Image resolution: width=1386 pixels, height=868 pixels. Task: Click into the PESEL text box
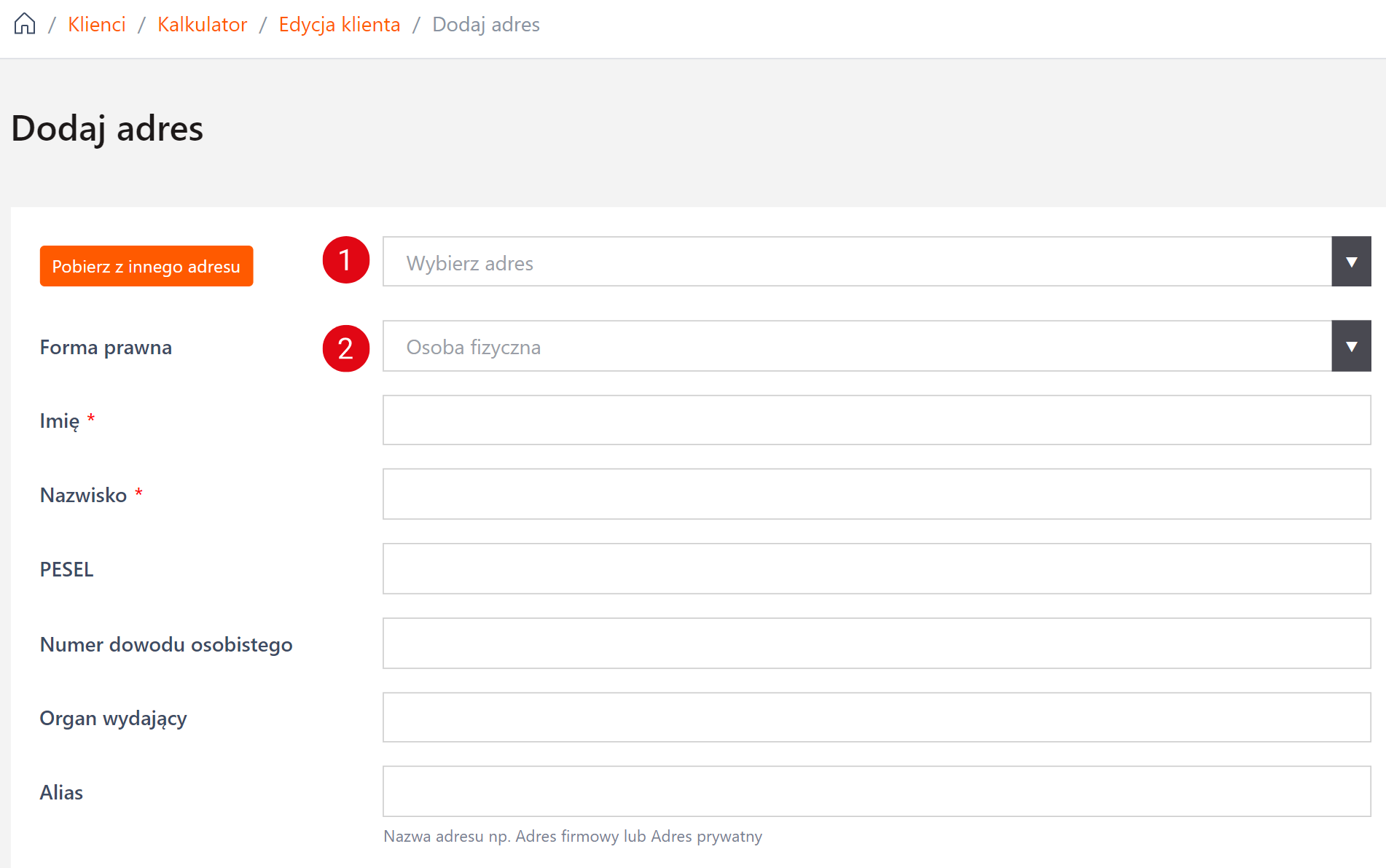pyautogui.click(x=876, y=568)
